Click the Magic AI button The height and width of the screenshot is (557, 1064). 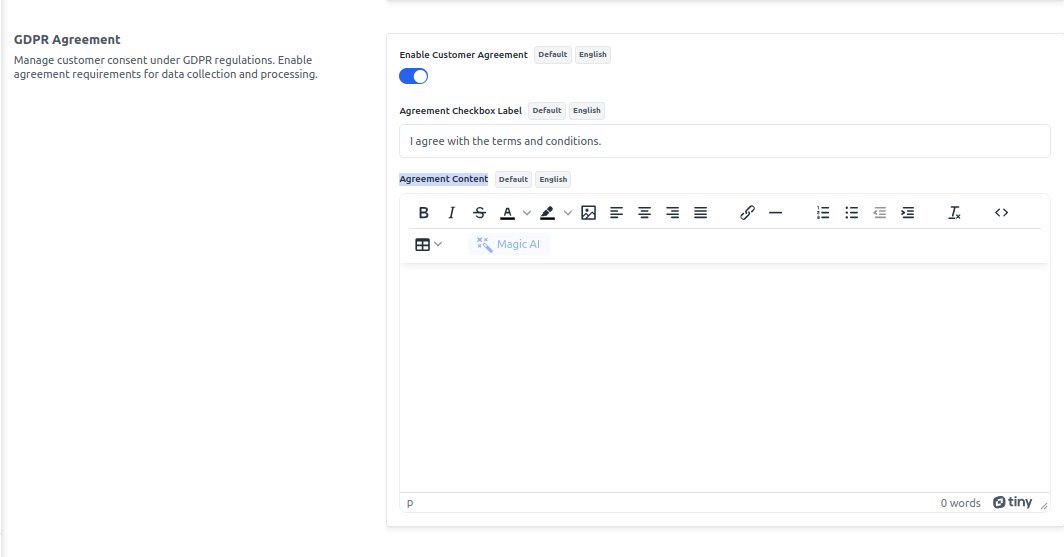[x=509, y=244]
